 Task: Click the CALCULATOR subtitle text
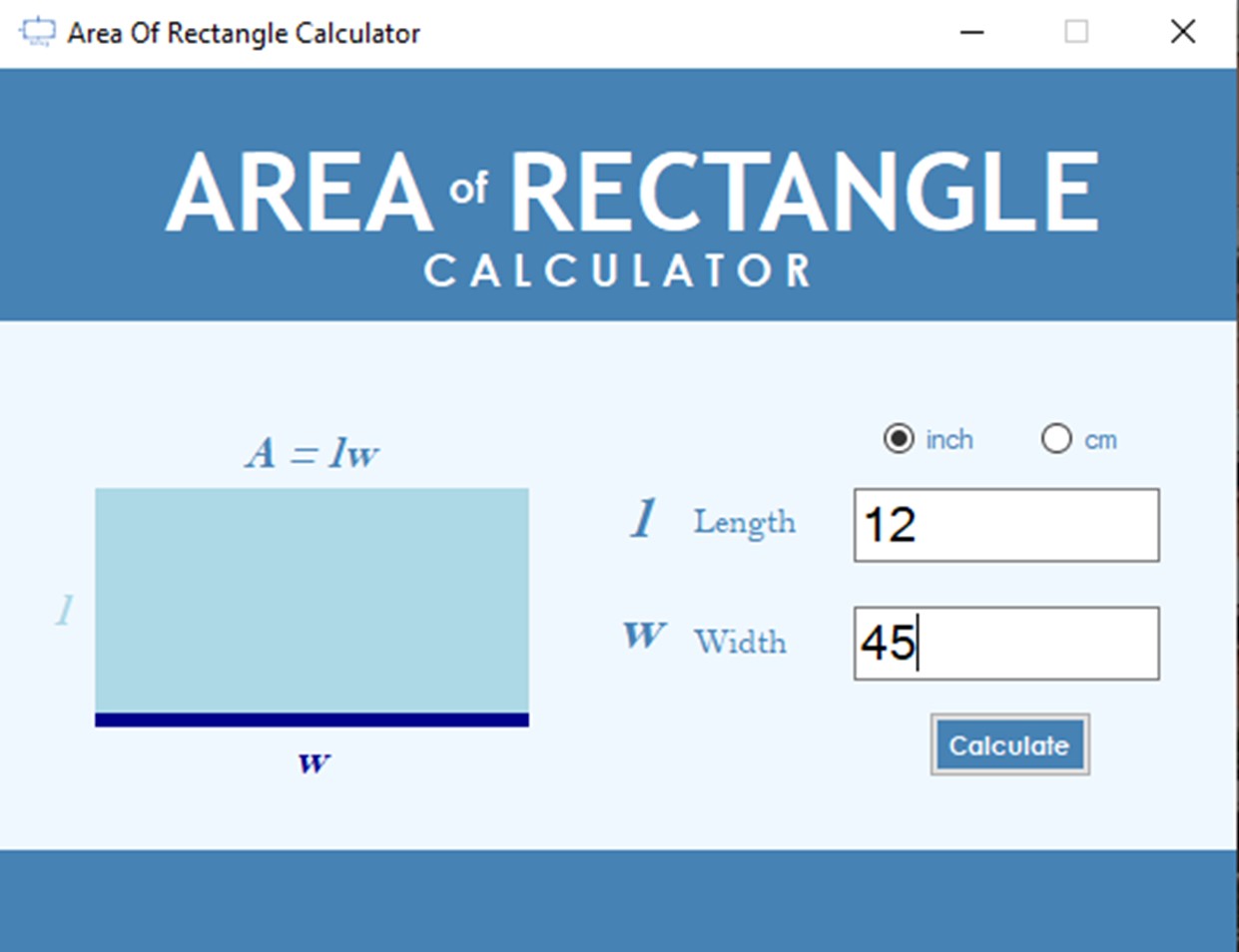[619, 270]
